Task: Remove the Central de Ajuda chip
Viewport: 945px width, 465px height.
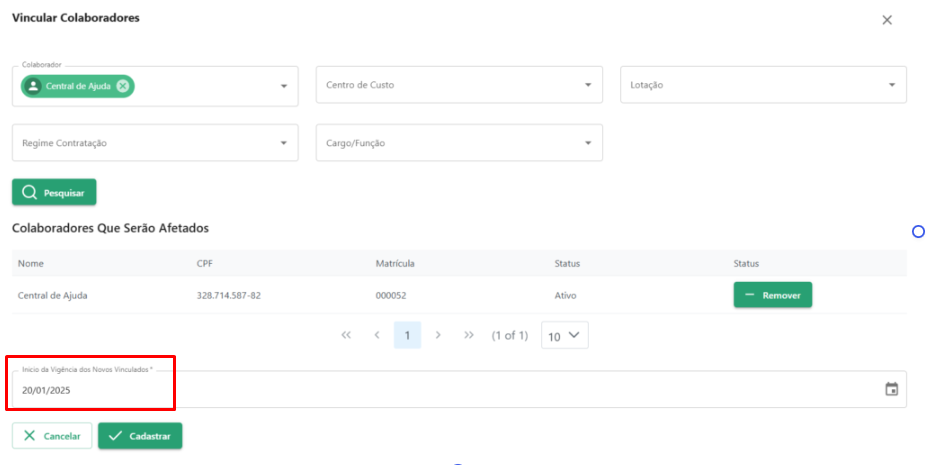Action: [x=122, y=86]
